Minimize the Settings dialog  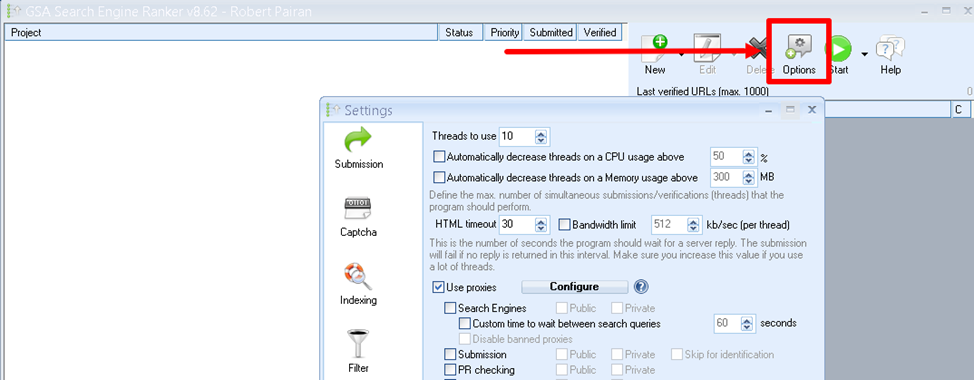[x=769, y=111]
